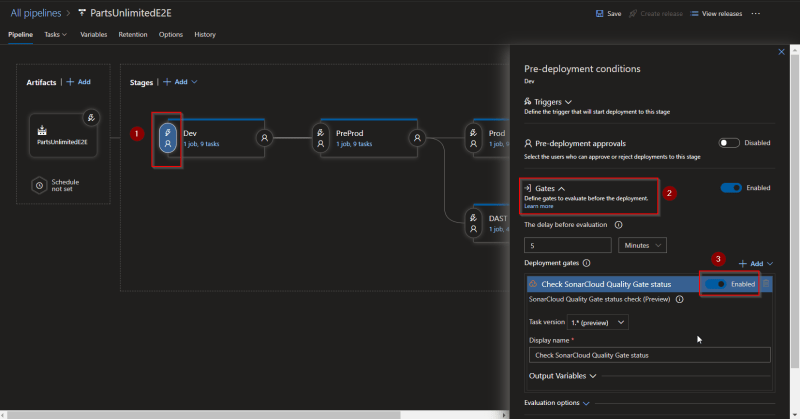
Task: Switch to the Variables tab
Action: 93,34
